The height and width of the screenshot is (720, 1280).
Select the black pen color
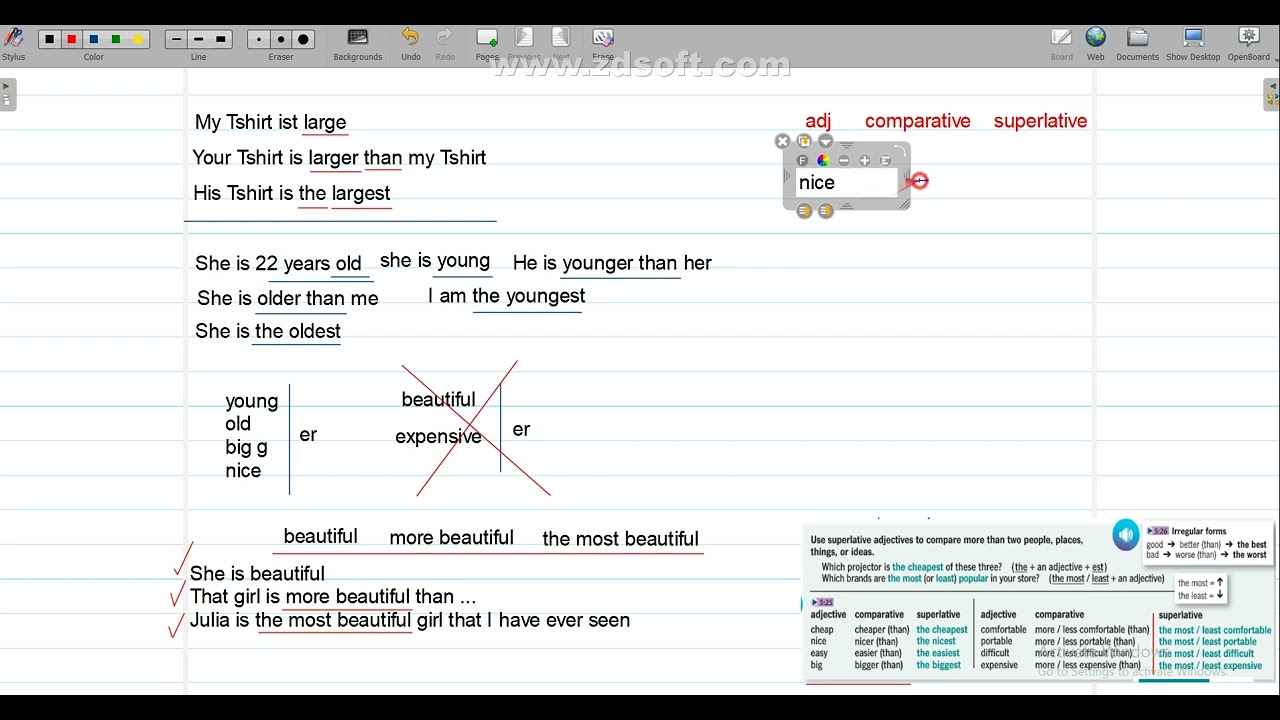click(x=49, y=39)
